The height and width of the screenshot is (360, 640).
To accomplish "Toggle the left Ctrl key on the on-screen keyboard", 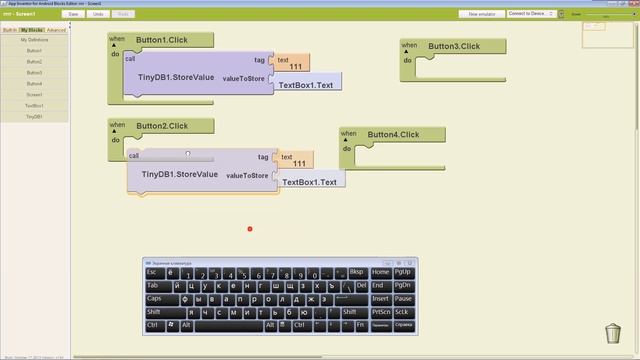I will click(155, 326).
